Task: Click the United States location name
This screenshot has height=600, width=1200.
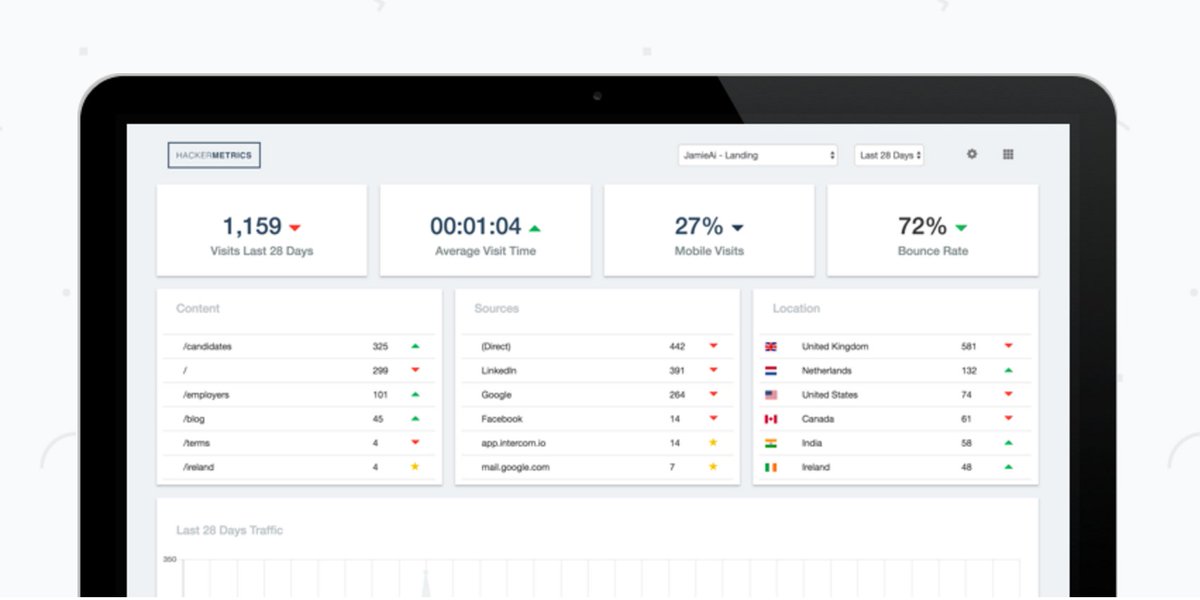Action: pos(830,395)
